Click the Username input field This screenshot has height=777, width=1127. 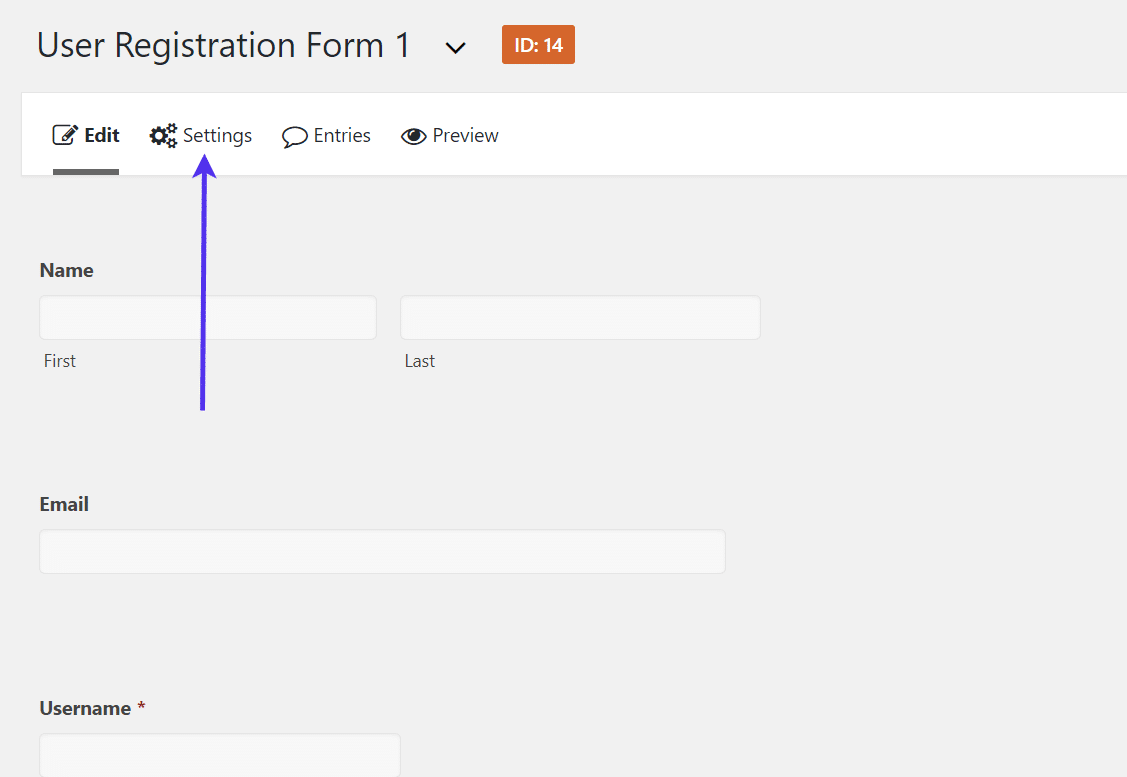220,755
